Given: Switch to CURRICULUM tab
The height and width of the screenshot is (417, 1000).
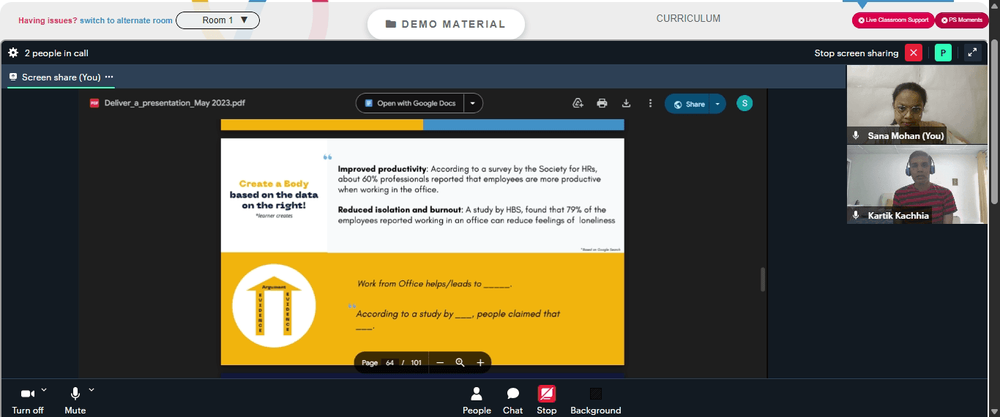Looking at the screenshot, I should 688,18.
